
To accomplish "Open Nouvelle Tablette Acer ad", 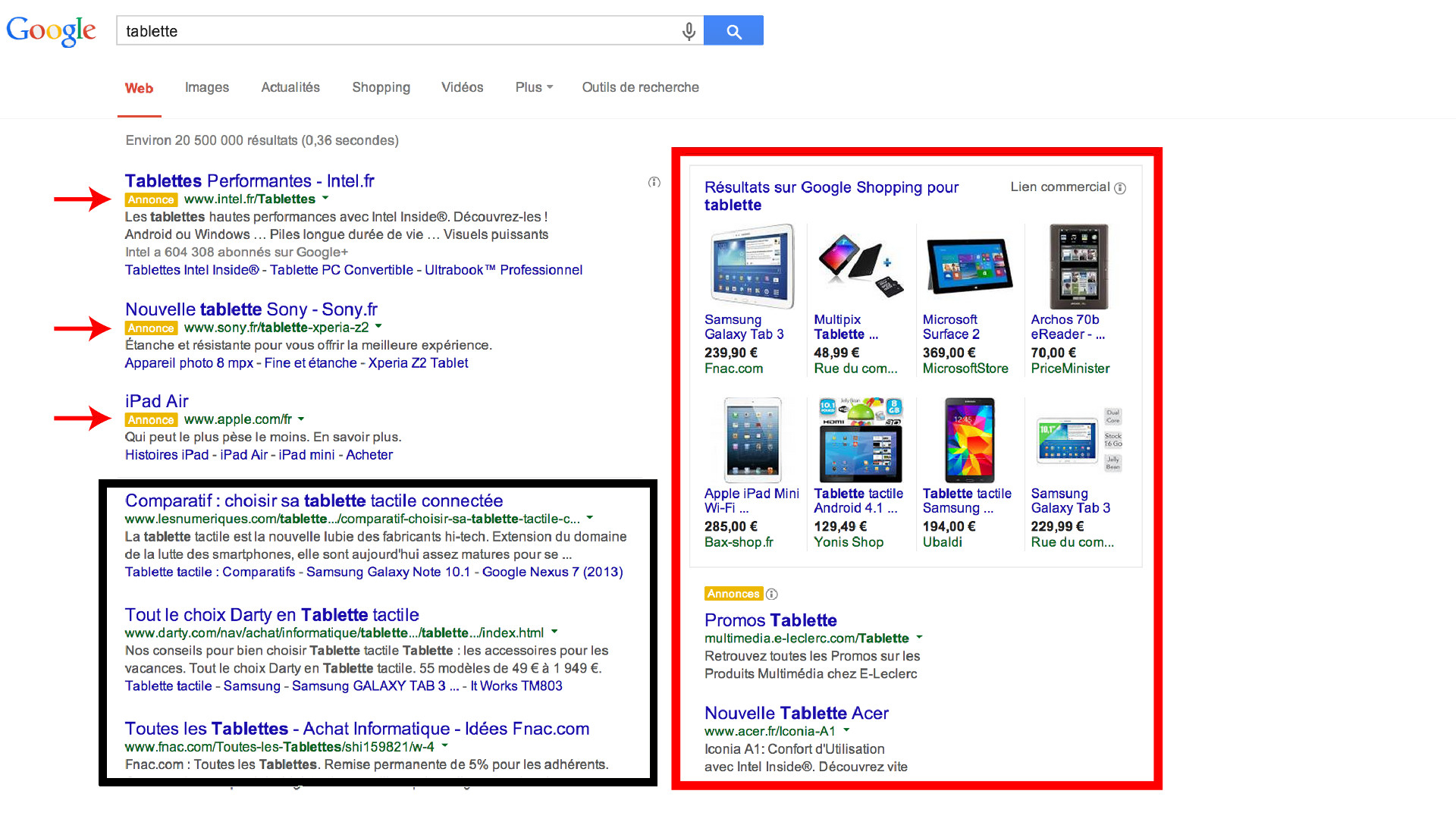I will [796, 714].
